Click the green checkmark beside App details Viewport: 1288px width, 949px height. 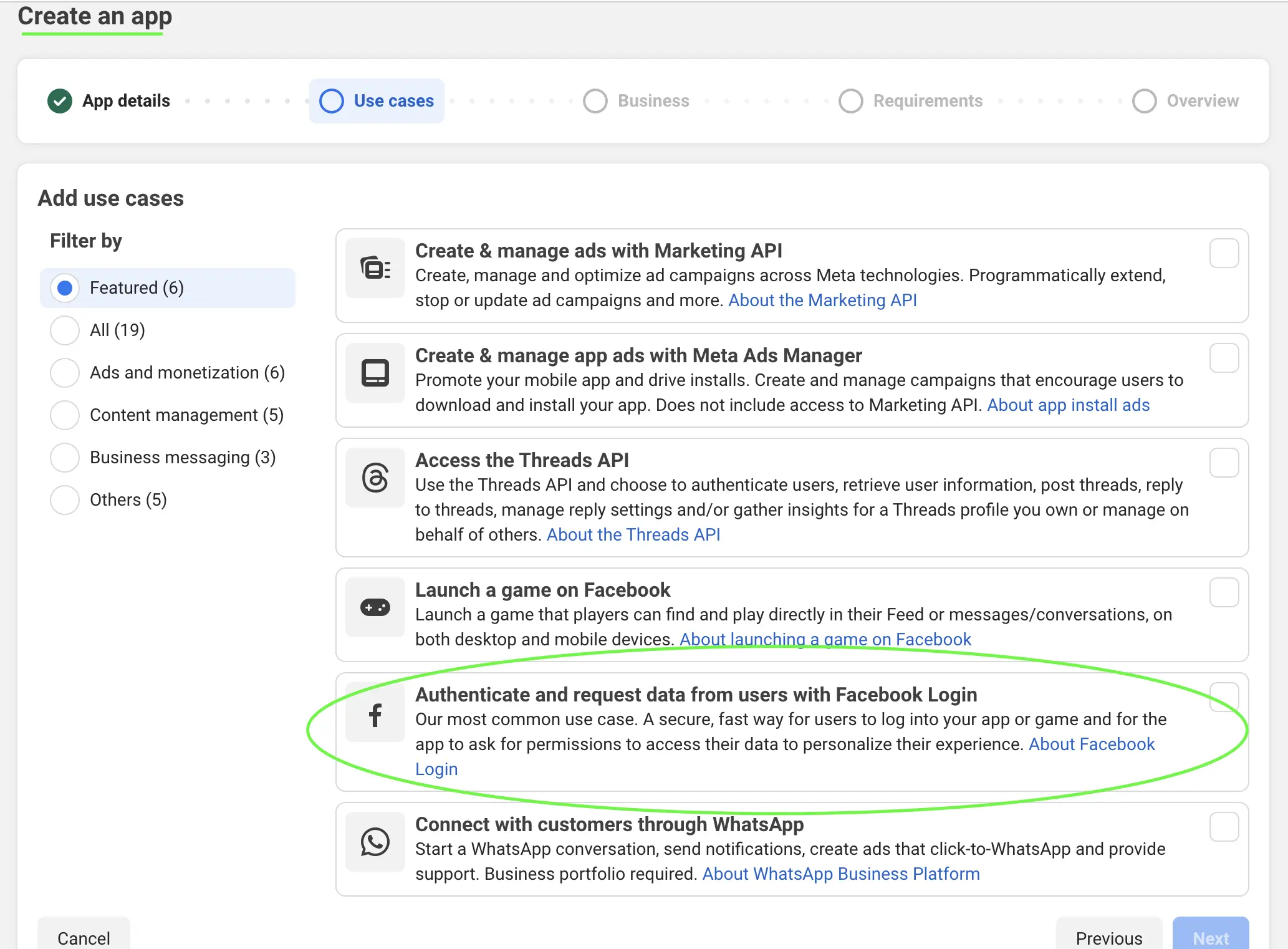click(x=60, y=101)
